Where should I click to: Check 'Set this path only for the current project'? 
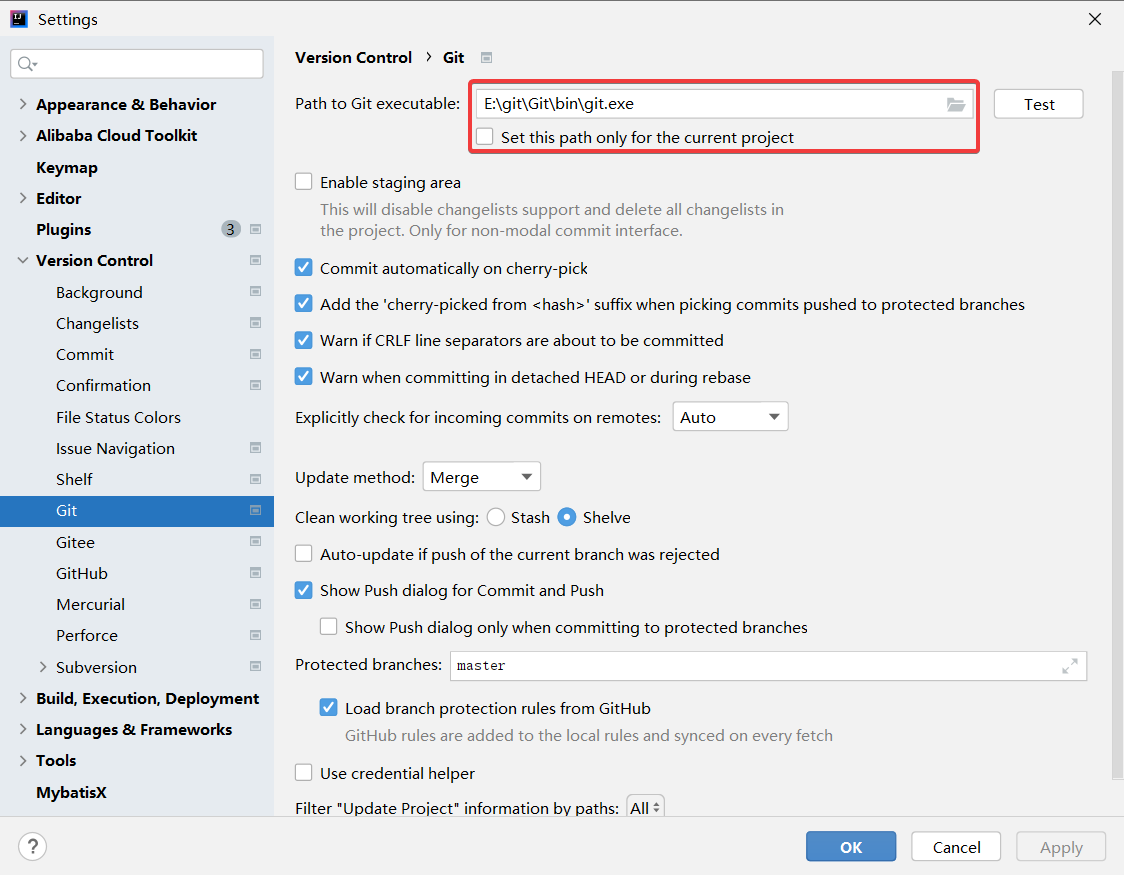485,136
